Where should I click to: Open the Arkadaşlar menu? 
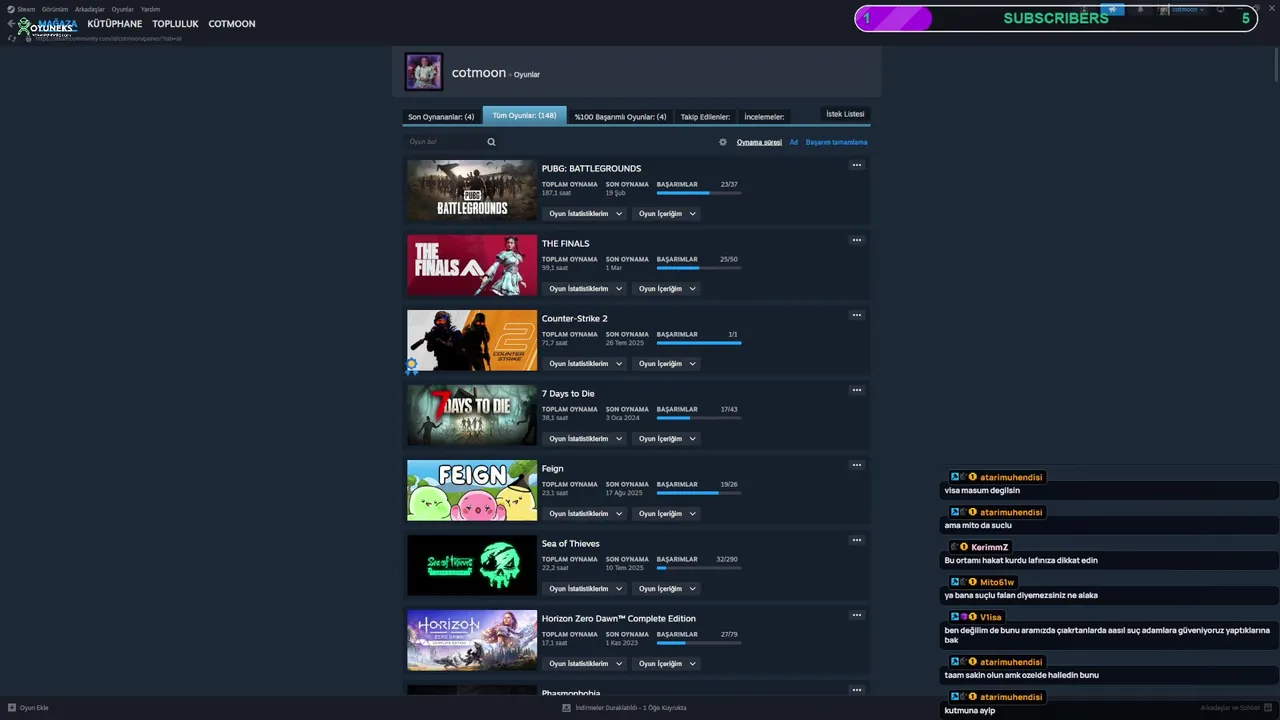pyautogui.click(x=90, y=9)
